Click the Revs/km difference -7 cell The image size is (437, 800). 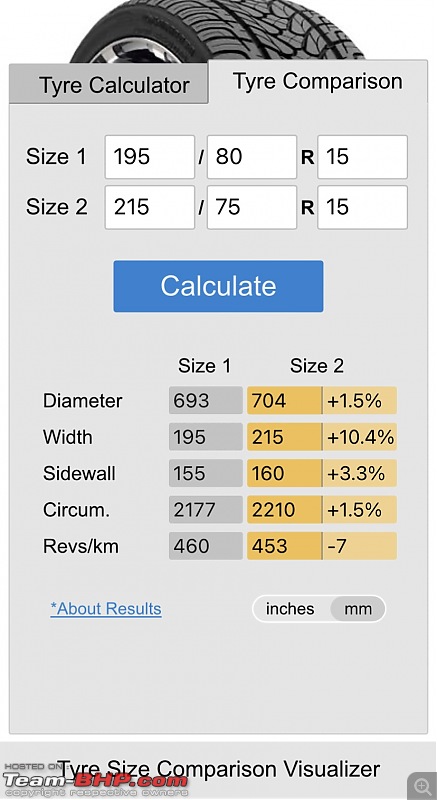point(359,546)
